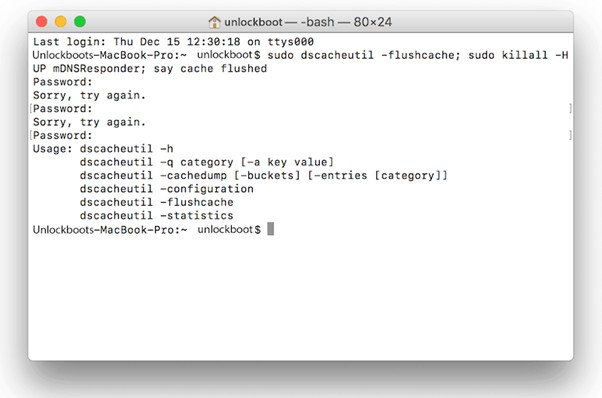
Task: Click the first 'Sorry, try again.' message
Action: pyautogui.click(x=89, y=95)
